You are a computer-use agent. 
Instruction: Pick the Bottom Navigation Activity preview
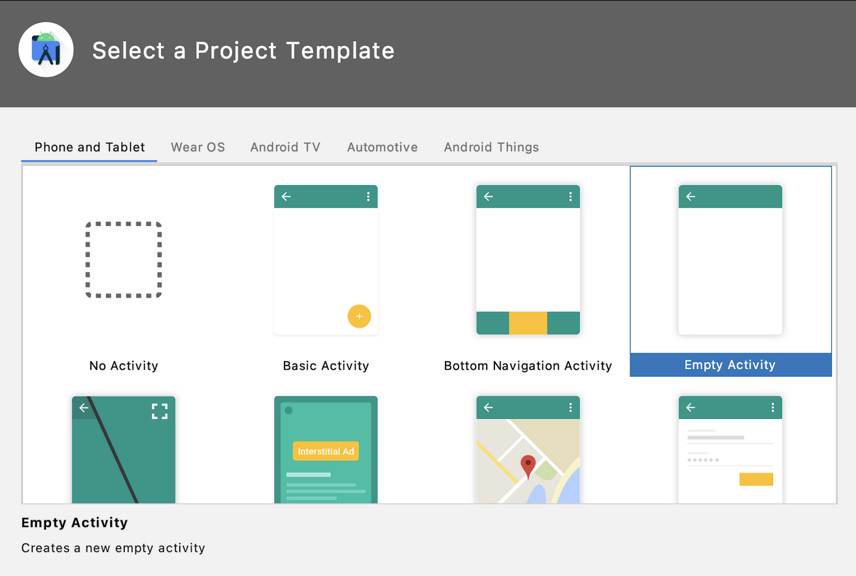coord(528,260)
